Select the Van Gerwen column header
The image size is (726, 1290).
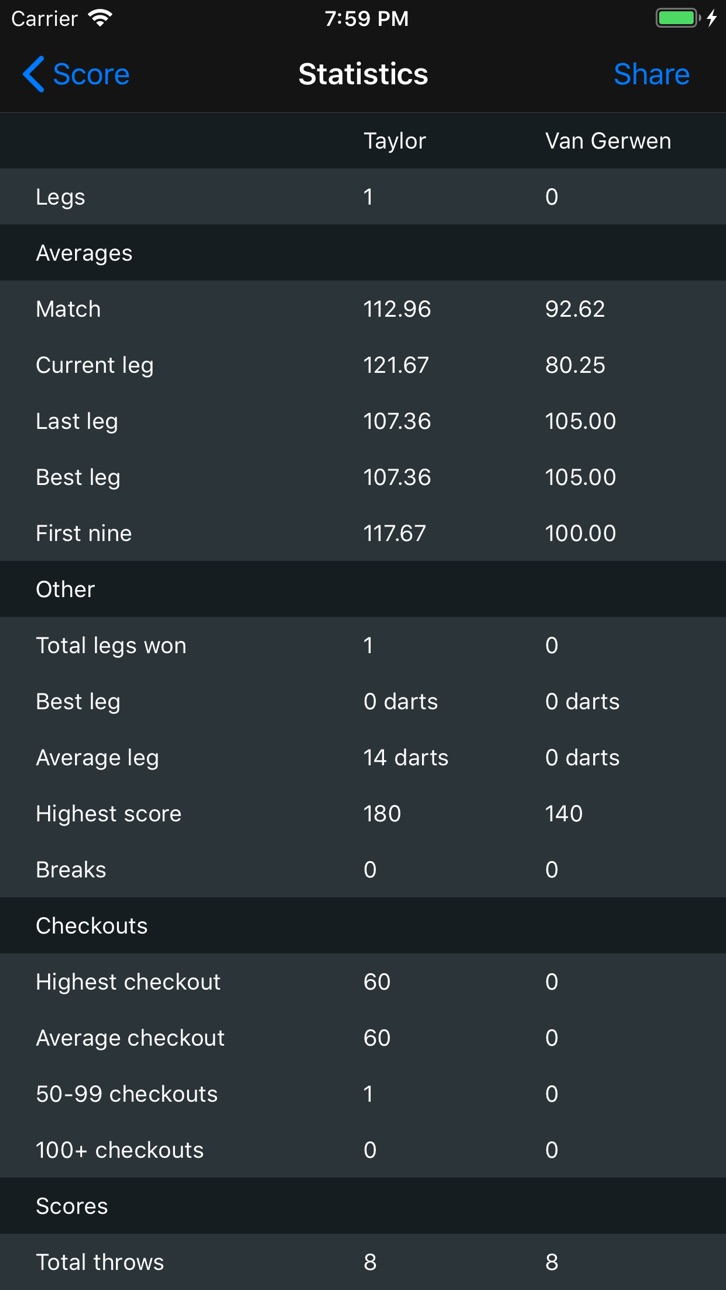click(608, 141)
